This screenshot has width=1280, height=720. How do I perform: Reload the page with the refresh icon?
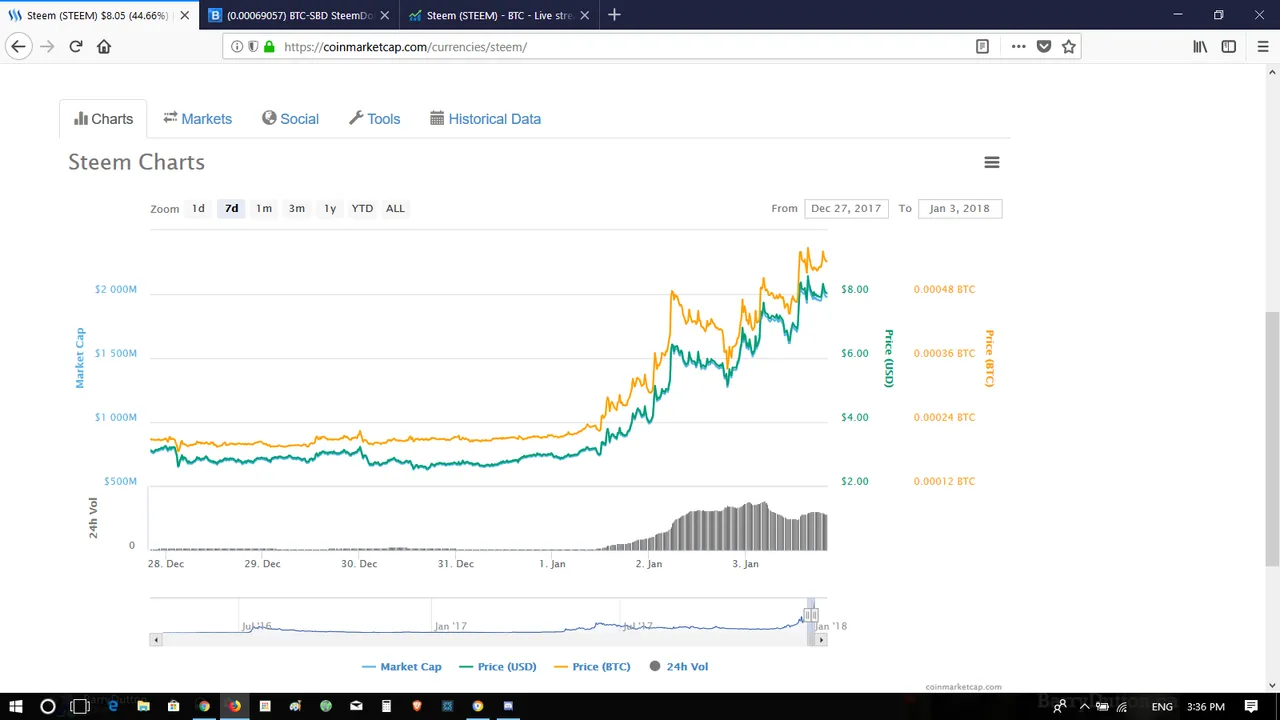point(75,46)
